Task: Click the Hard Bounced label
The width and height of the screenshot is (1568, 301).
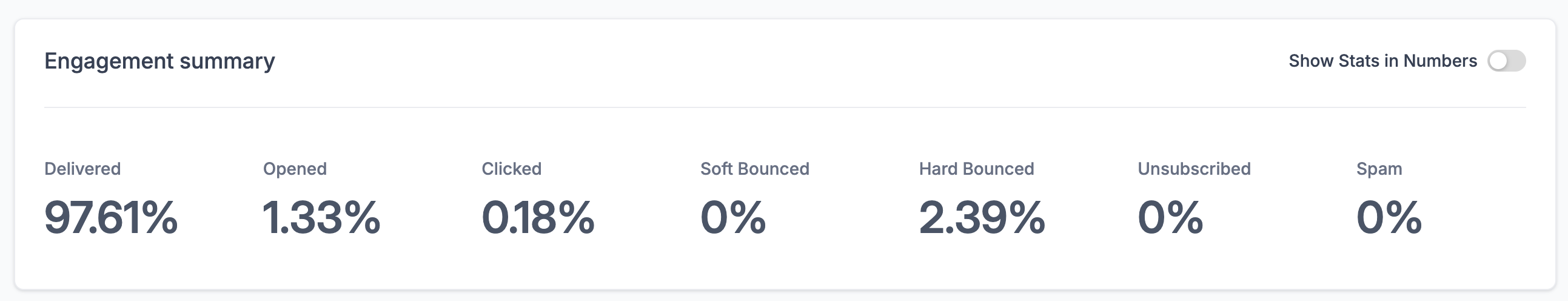Action: (976, 169)
